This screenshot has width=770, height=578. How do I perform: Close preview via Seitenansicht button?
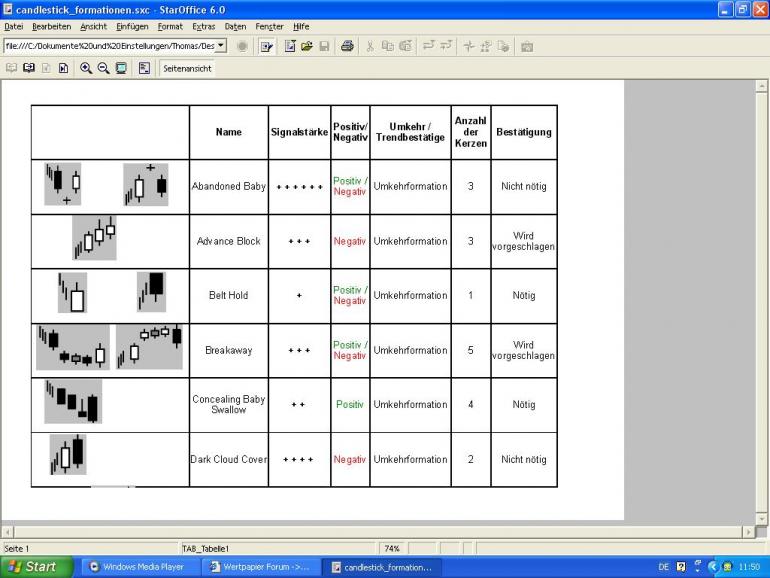point(187,68)
